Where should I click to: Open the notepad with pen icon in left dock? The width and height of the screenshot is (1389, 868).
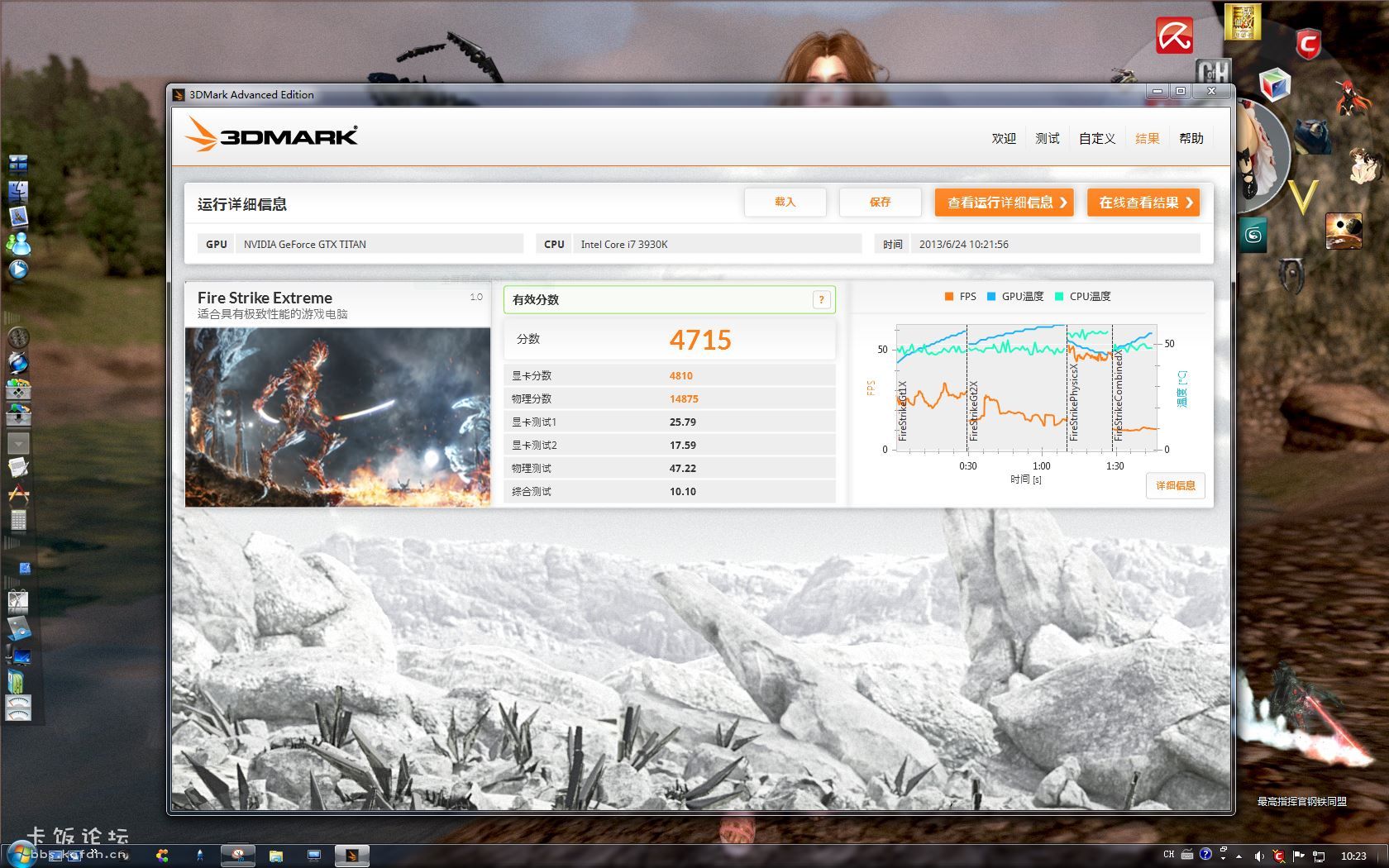pos(18,468)
